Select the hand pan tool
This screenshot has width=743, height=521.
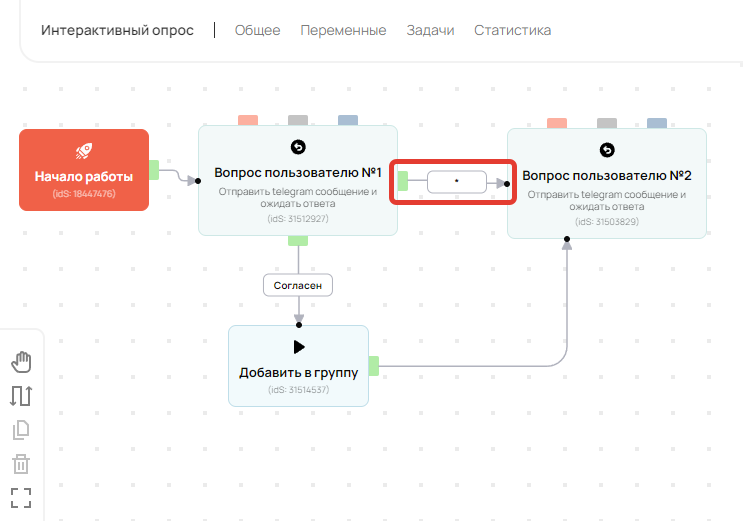point(21,362)
